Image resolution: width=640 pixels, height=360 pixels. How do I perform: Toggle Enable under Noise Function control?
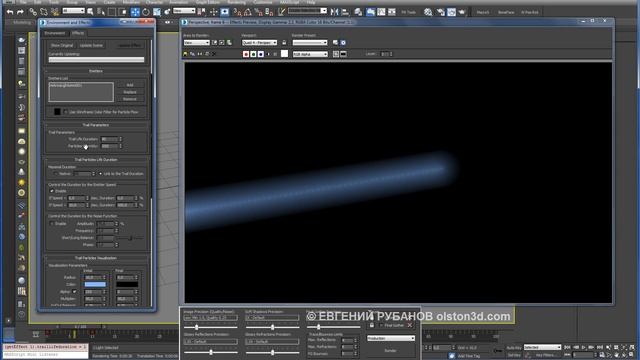51,223
